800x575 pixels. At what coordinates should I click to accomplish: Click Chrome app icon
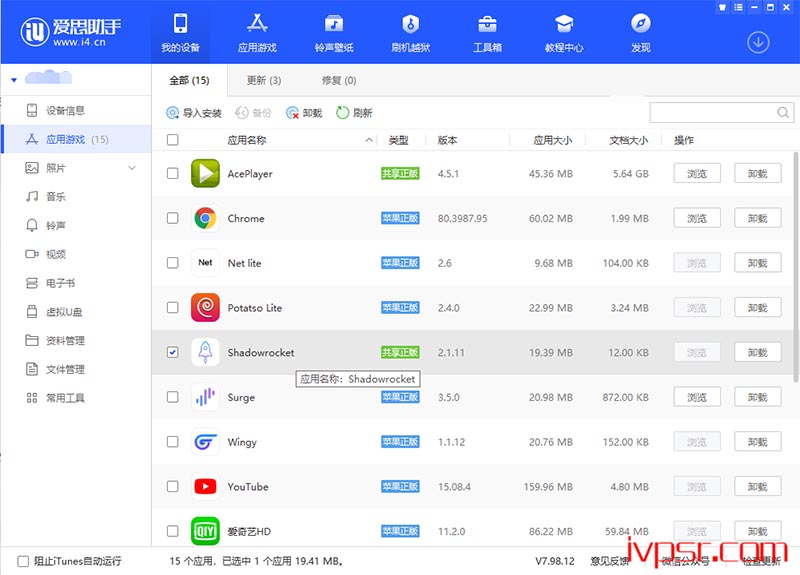click(205, 218)
